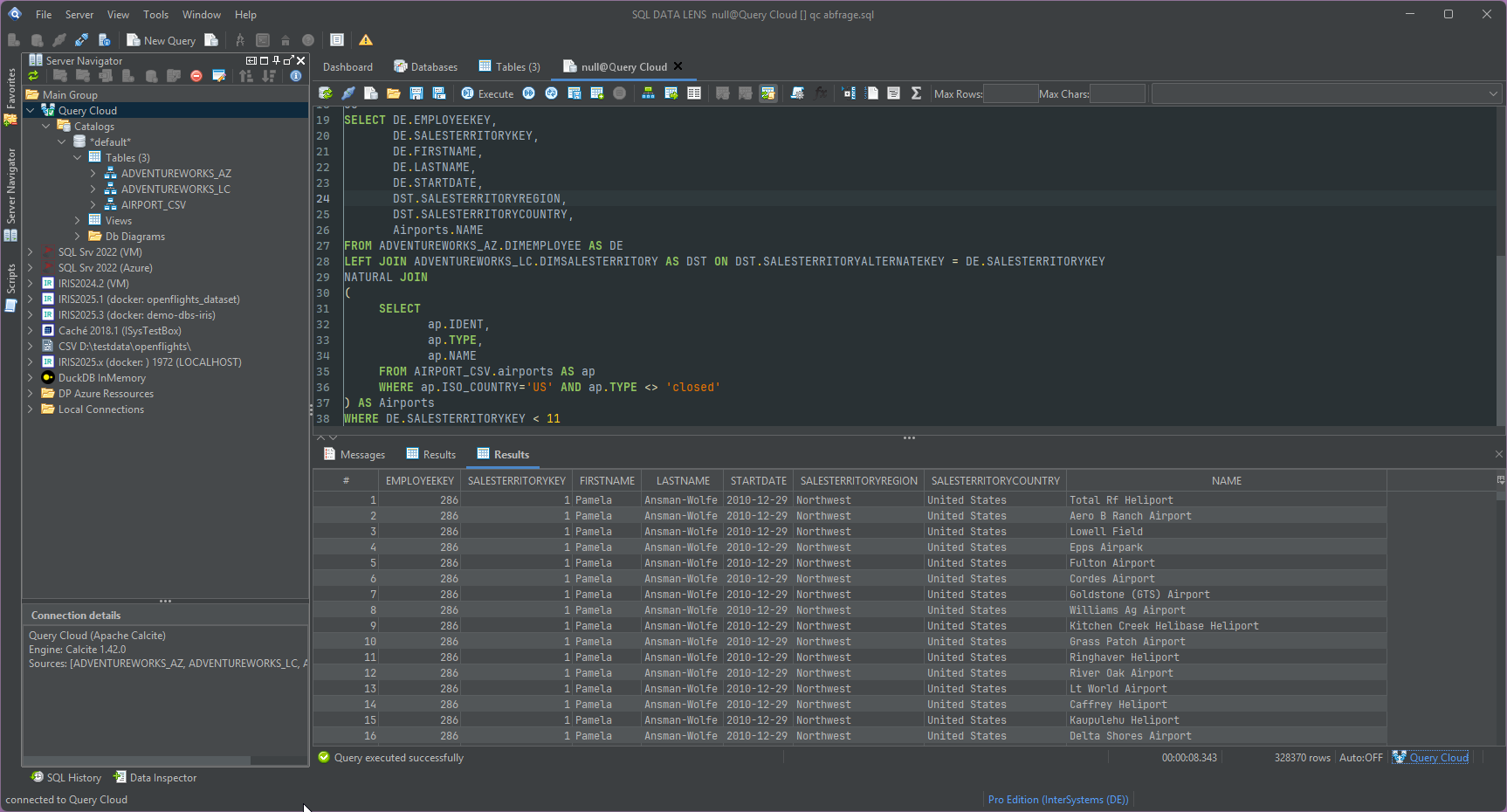Click the disconnect plug icon in main toolbar
The image size is (1507, 812).
(82, 40)
